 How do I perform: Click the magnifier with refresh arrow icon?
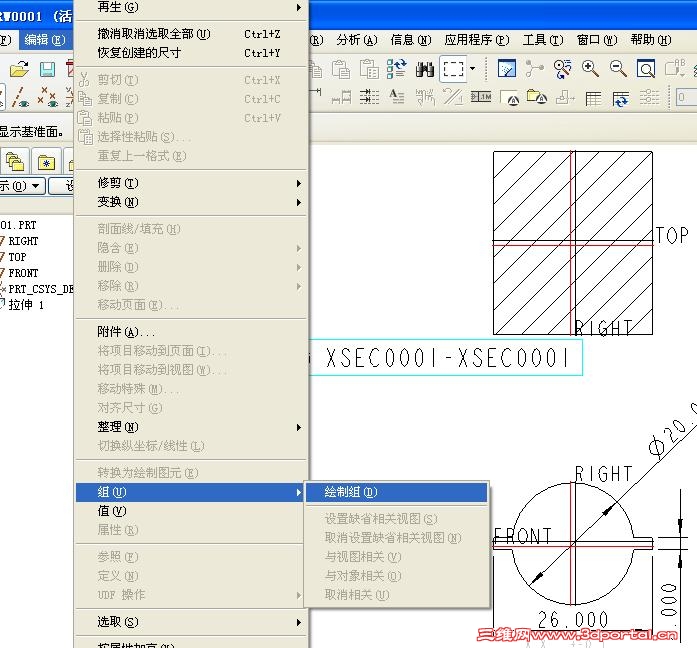(x=562, y=69)
